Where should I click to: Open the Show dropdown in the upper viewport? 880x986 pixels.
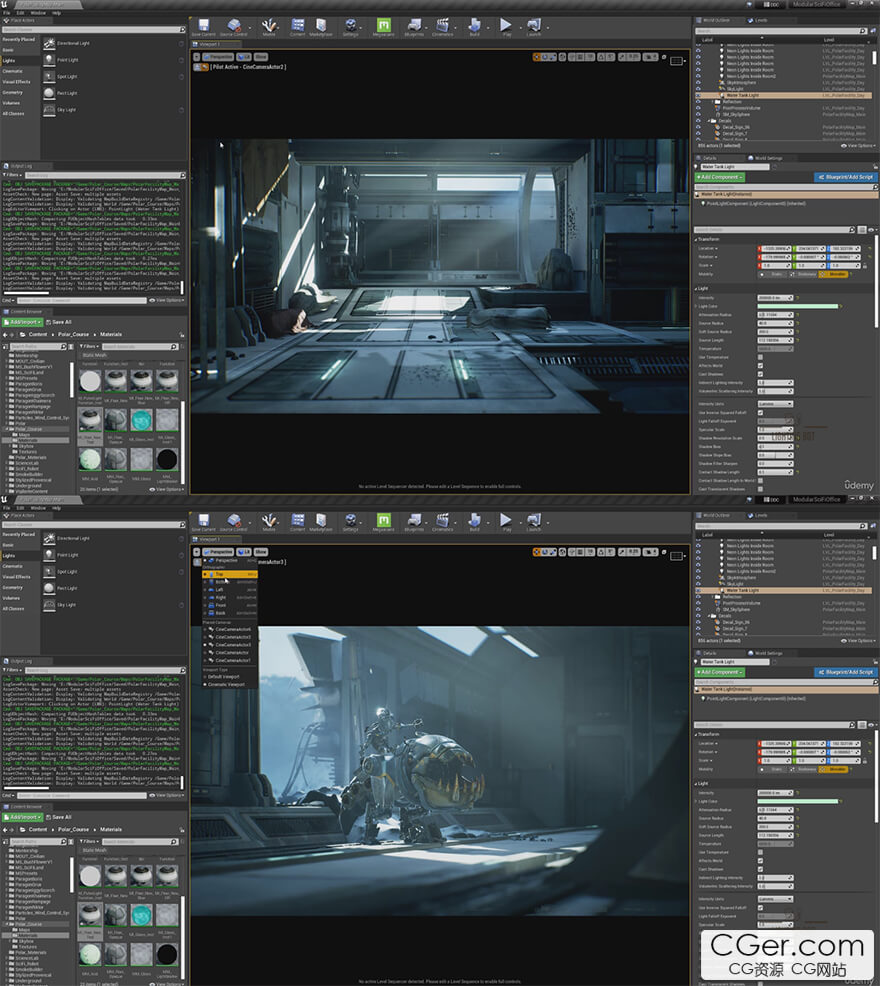(x=260, y=57)
